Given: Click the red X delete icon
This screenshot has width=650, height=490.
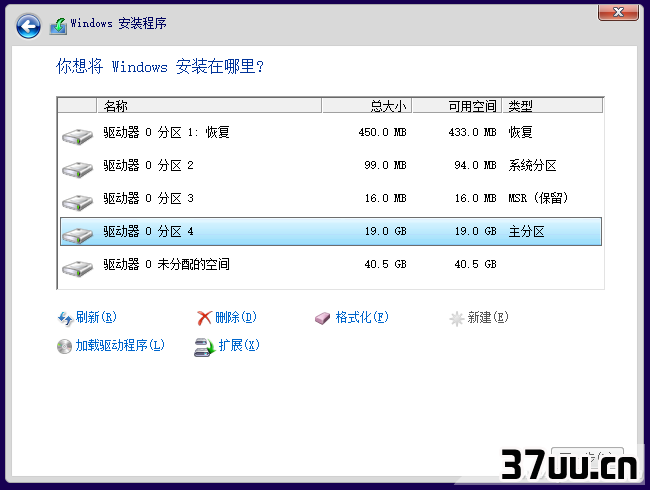Looking at the screenshot, I should pyautogui.click(x=204, y=318).
